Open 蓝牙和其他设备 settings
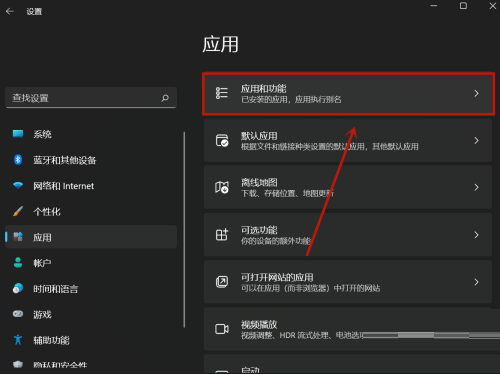 [91, 160]
